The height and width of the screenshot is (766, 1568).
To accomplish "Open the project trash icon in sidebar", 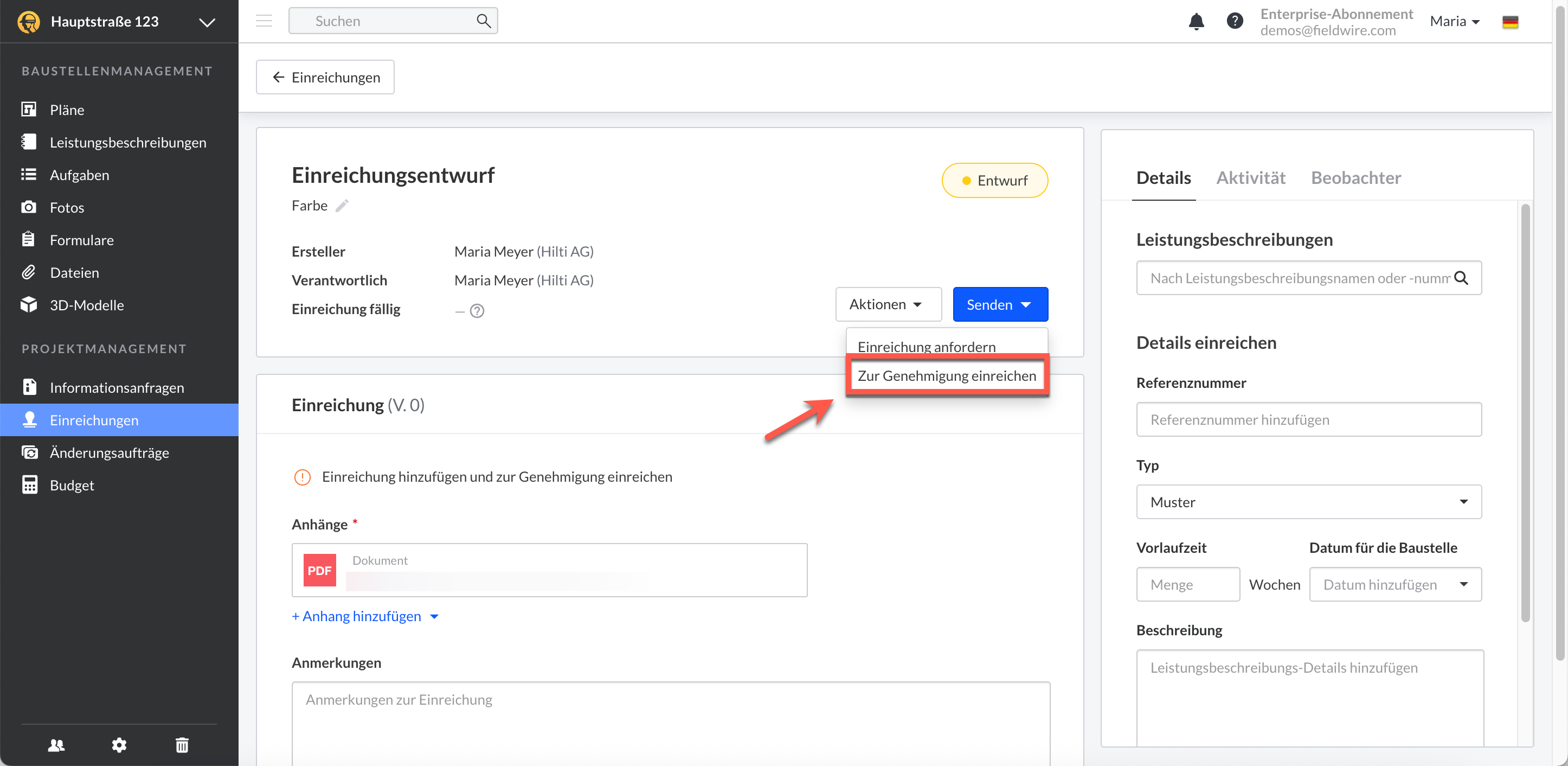I will (182, 744).
